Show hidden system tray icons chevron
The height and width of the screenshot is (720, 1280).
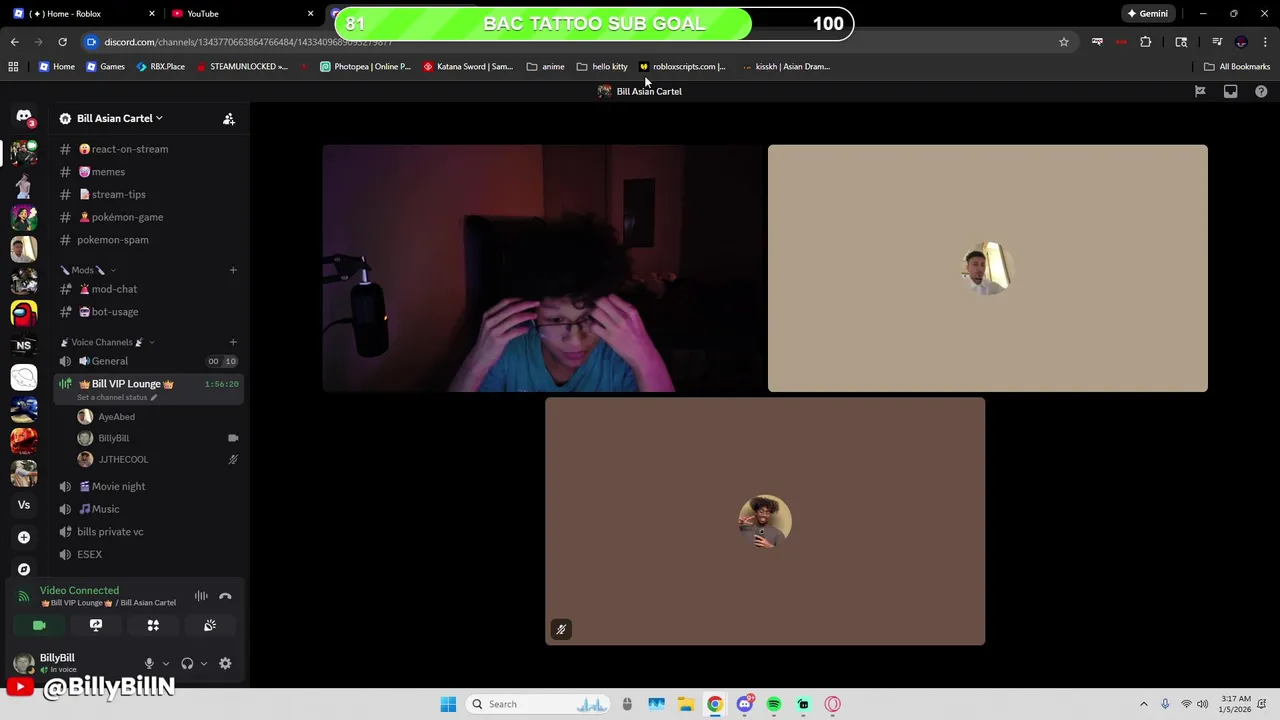click(x=1144, y=704)
